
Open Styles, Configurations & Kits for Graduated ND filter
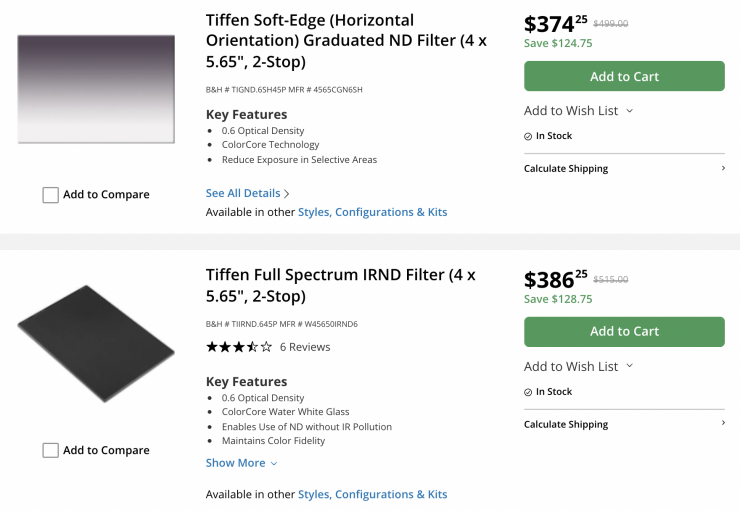coord(372,212)
